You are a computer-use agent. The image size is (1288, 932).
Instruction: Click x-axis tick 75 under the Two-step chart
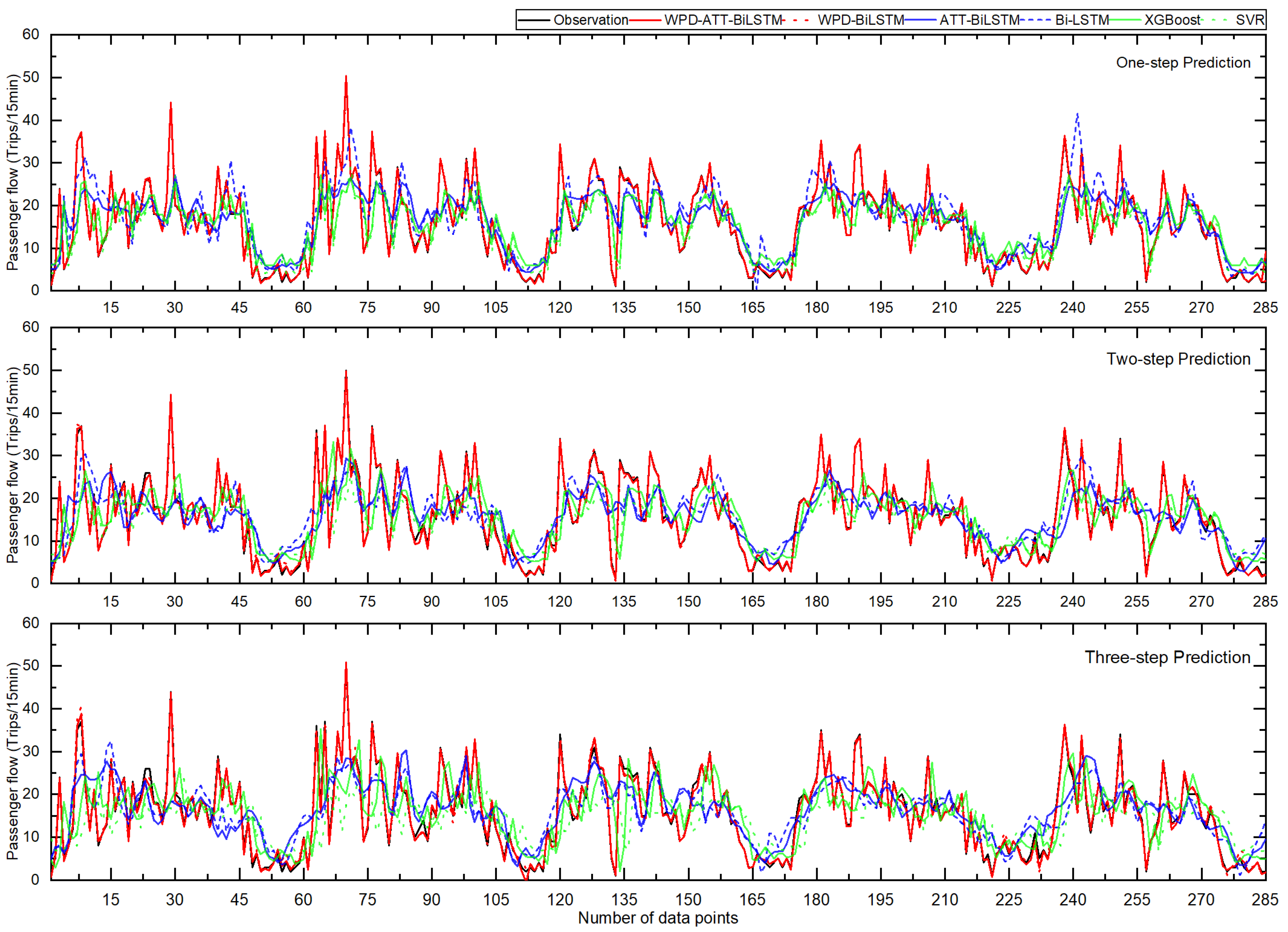pyautogui.click(x=367, y=601)
